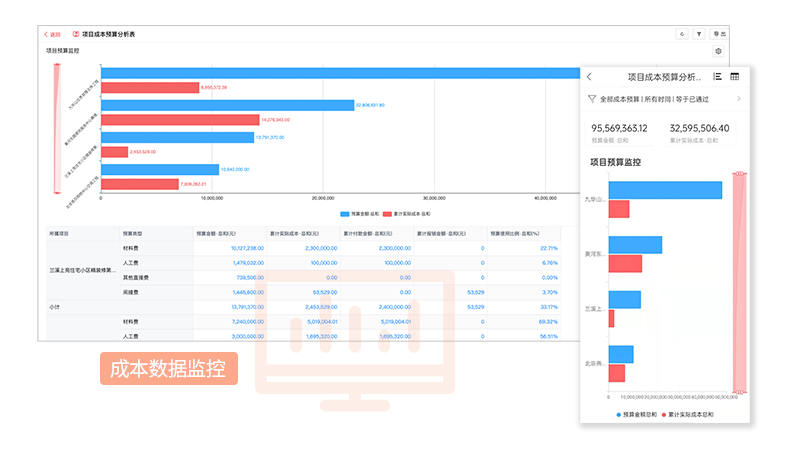The width and height of the screenshot is (792, 459).
Task: Tap the mobile panel back chevron
Action: click(x=589, y=77)
